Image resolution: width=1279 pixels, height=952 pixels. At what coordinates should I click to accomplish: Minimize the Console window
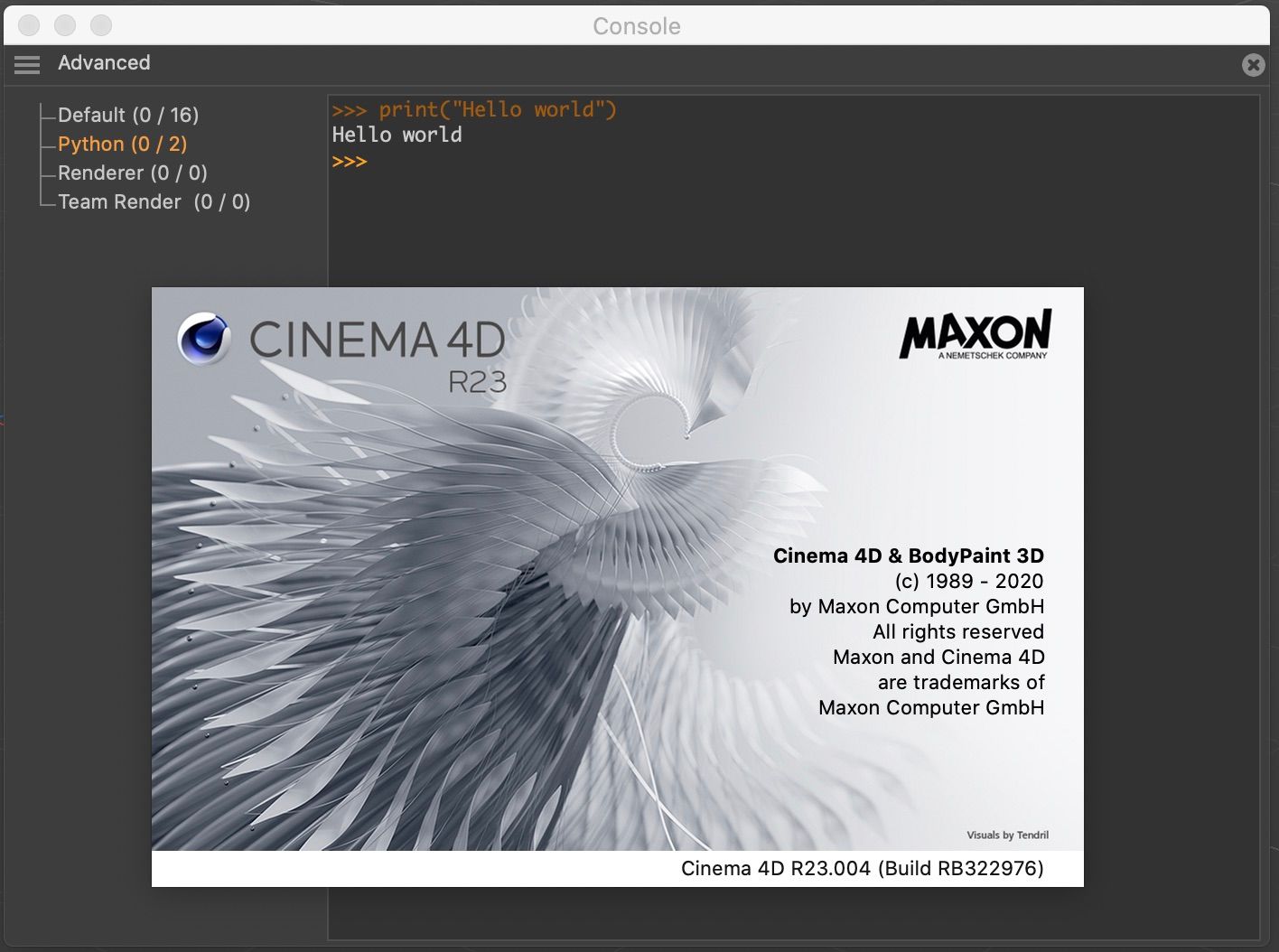tap(65, 25)
